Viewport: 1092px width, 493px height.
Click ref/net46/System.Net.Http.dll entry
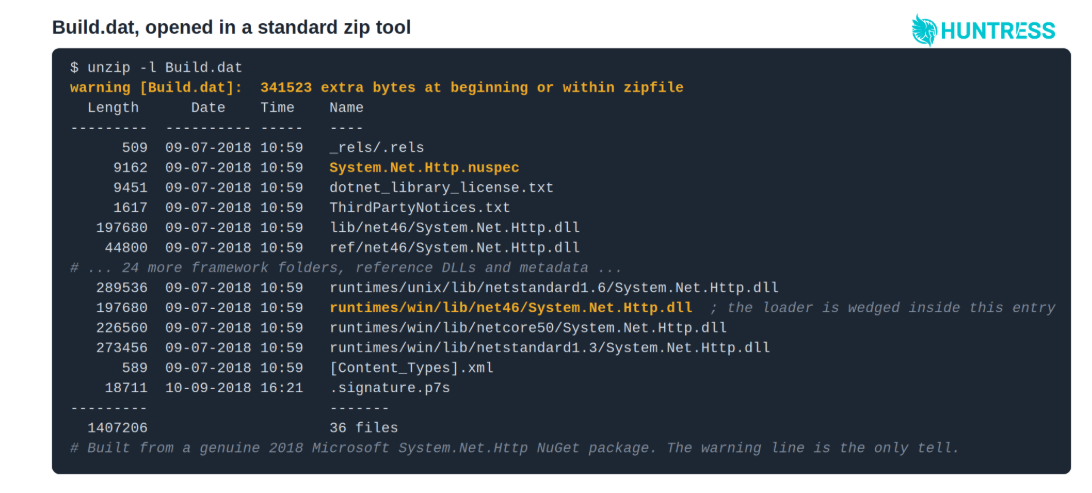click(x=455, y=248)
